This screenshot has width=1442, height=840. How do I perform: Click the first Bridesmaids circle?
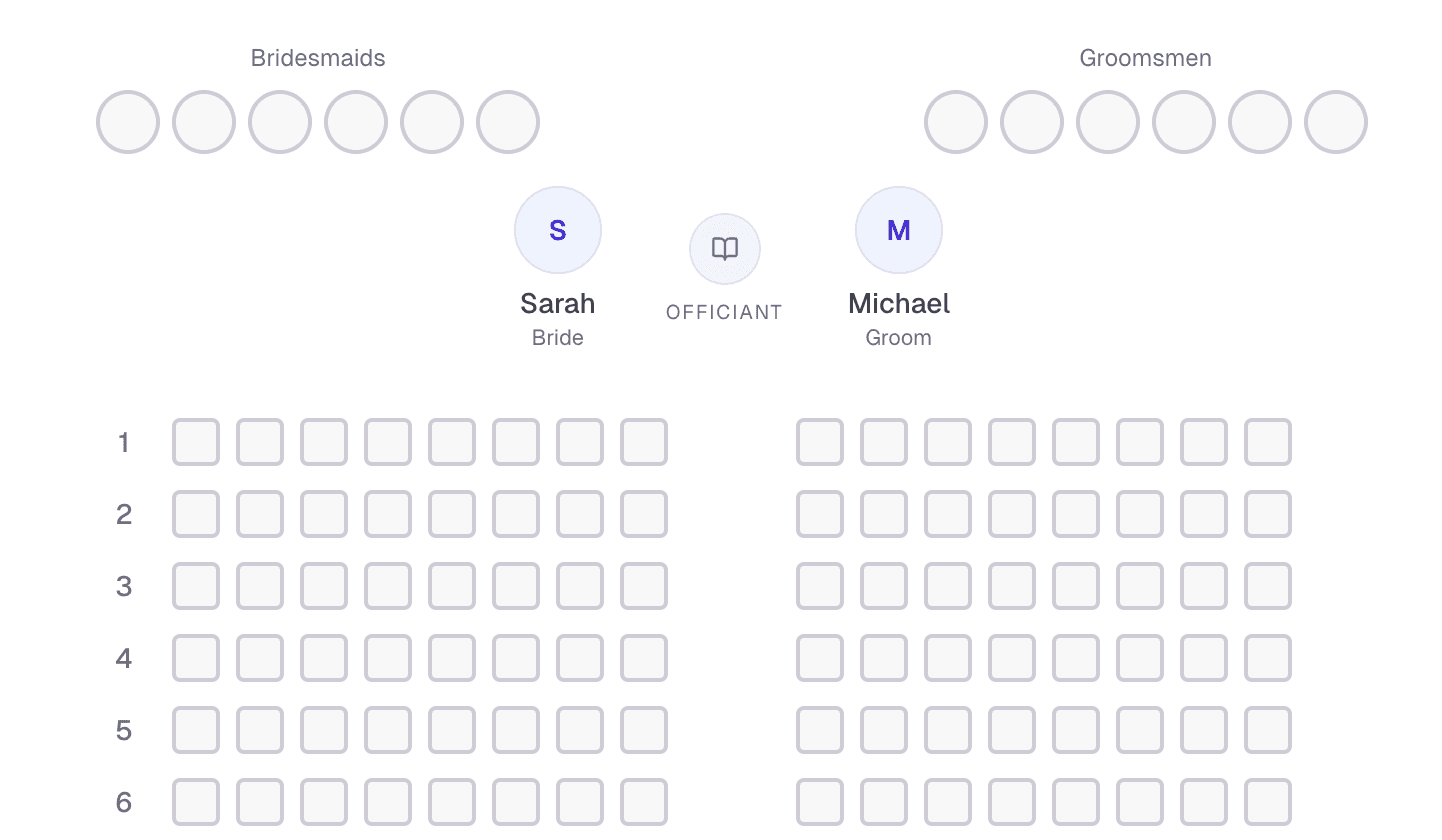click(x=127, y=121)
